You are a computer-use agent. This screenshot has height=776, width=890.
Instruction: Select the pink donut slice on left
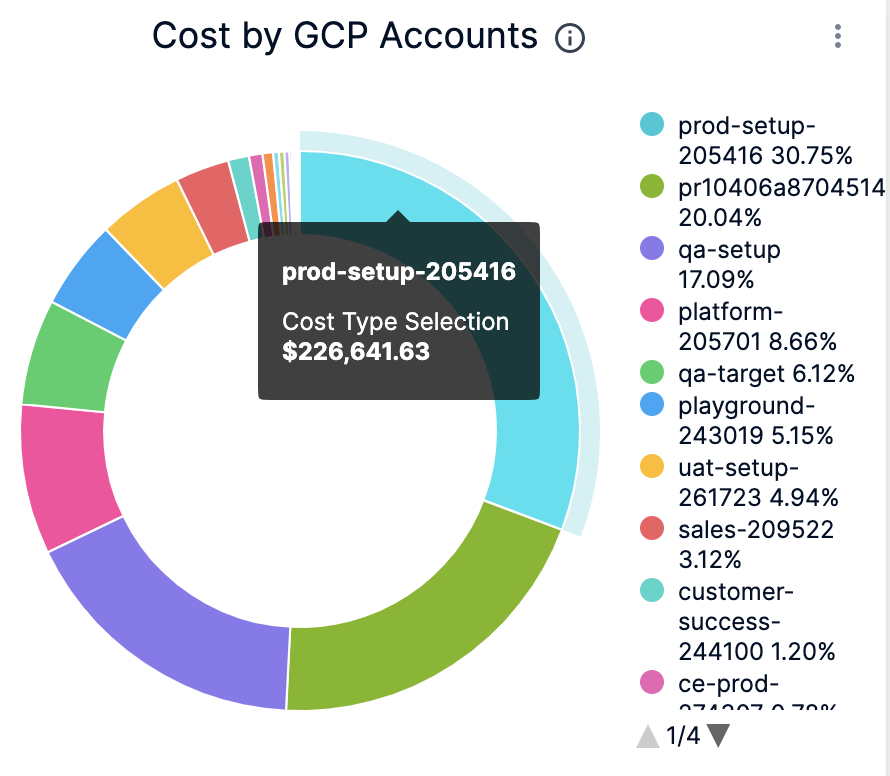pyautogui.click(x=62, y=475)
